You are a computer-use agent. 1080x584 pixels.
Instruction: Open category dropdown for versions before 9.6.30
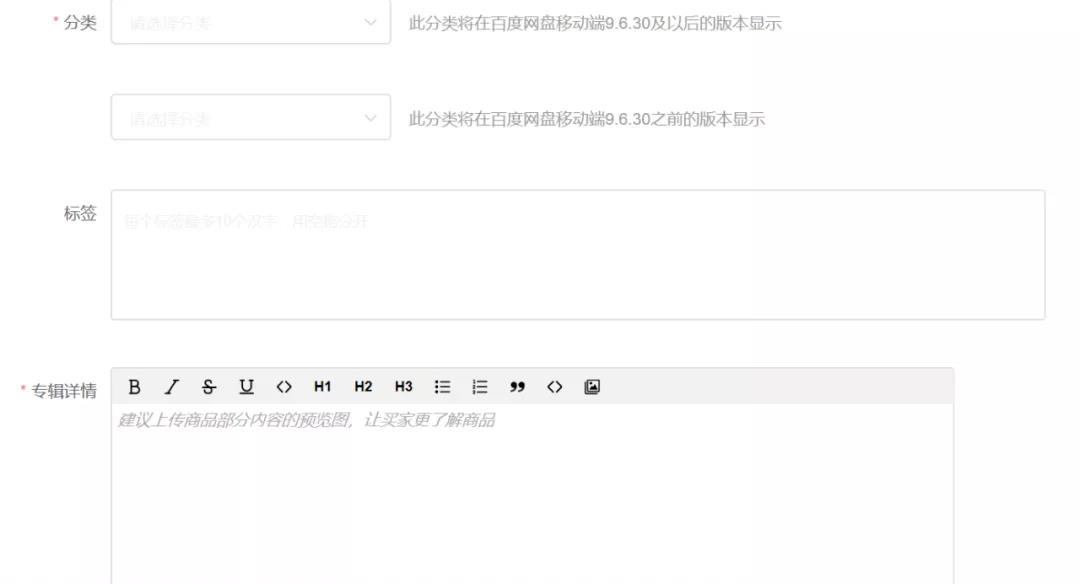click(x=251, y=118)
